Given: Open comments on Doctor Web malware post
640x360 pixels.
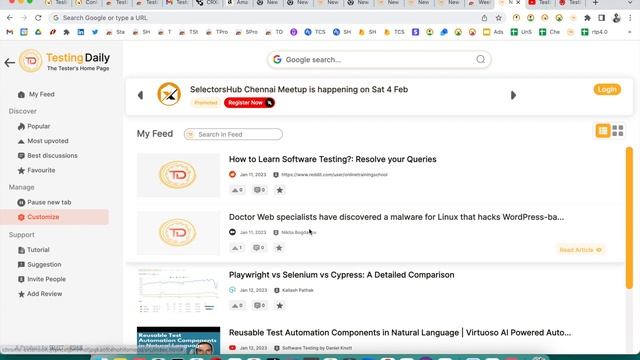Looking at the screenshot, I should coord(259,248).
